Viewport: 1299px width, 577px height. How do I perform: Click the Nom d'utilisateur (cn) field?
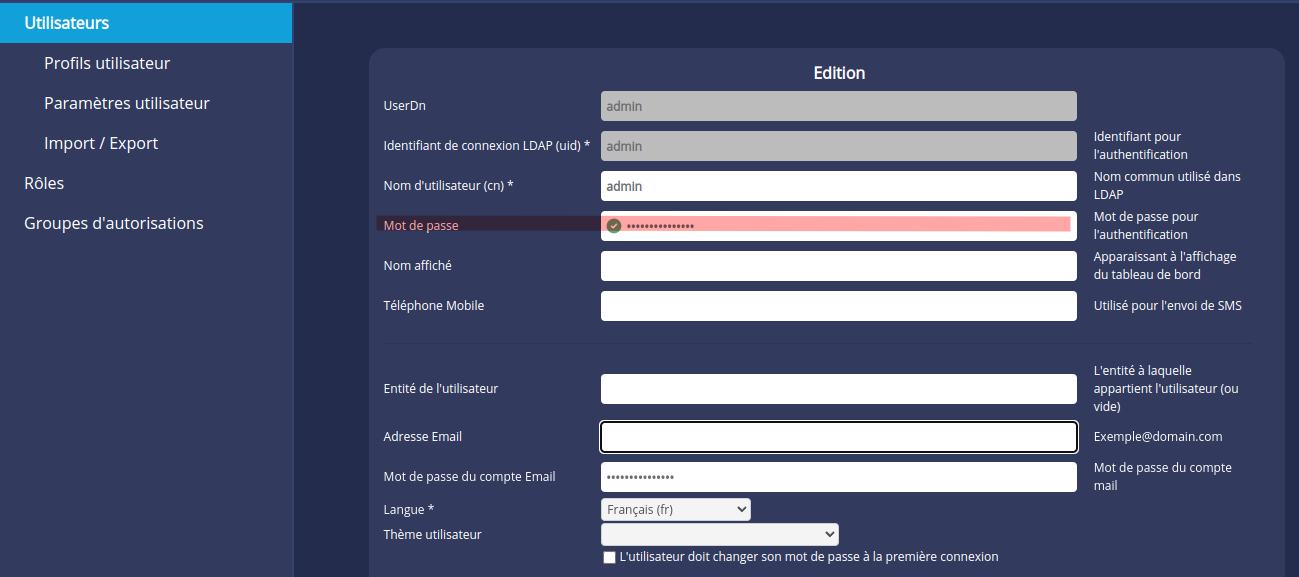pos(838,185)
